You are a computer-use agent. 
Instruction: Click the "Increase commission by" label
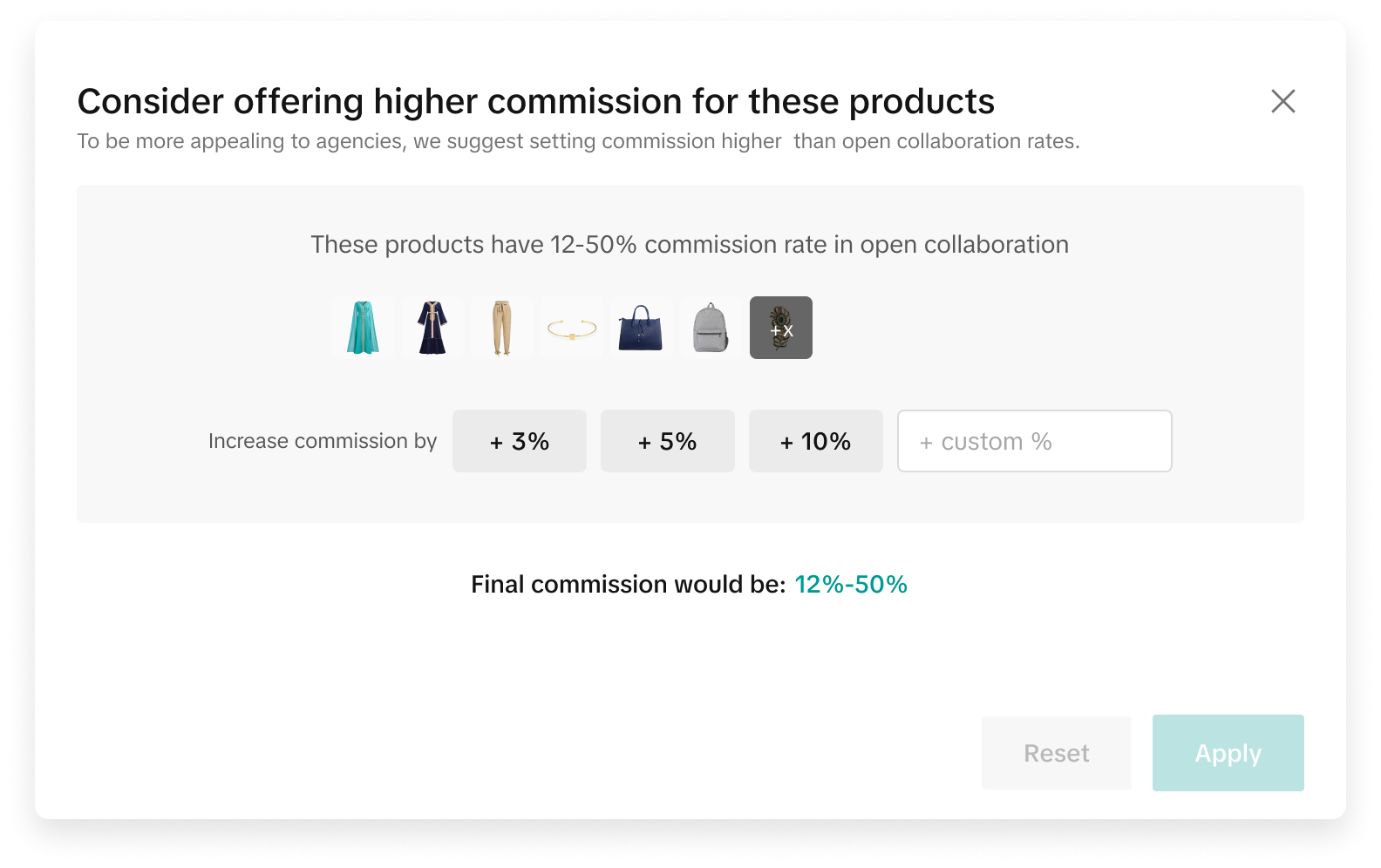tap(323, 441)
